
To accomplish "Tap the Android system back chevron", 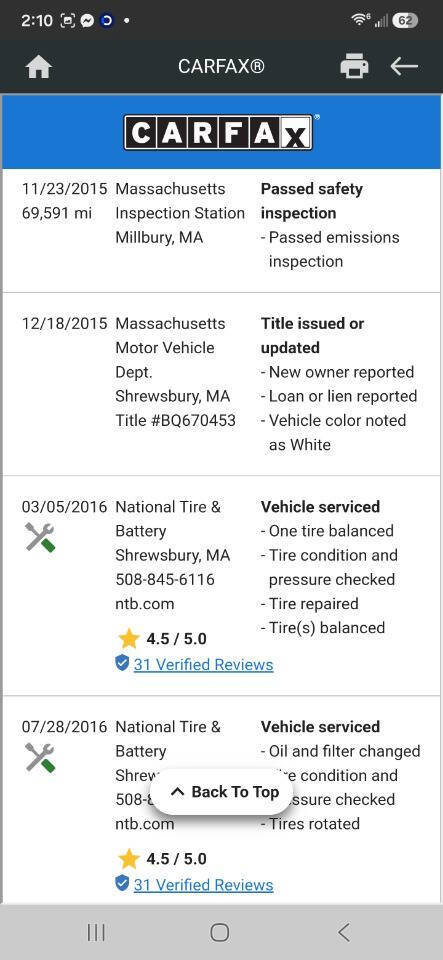I will coord(344,932).
